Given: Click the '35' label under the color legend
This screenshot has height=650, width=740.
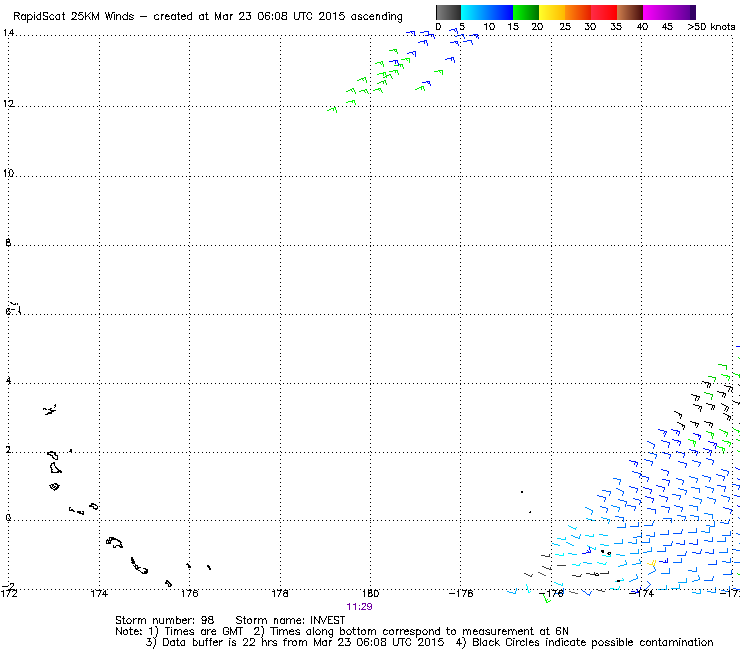Looking at the screenshot, I should click(x=616, y=27).
